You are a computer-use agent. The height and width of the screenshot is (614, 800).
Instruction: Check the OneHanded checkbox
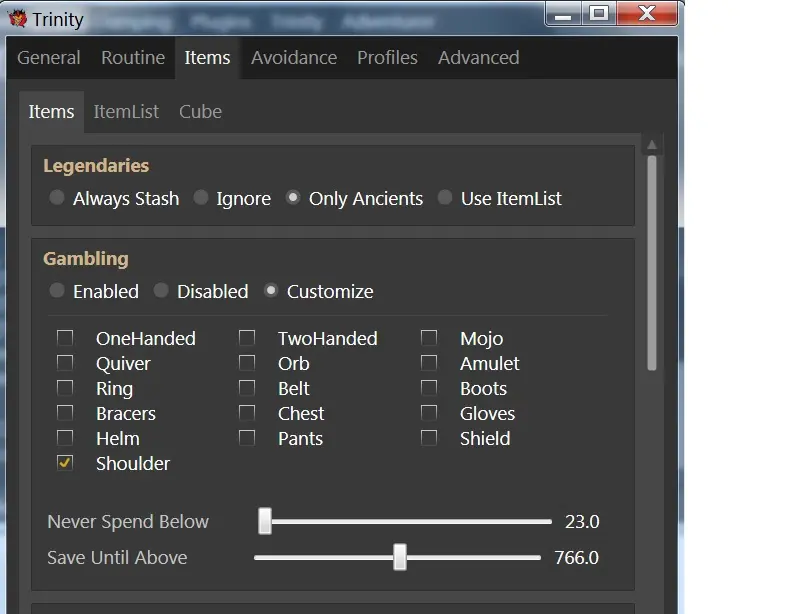(65, 337)
